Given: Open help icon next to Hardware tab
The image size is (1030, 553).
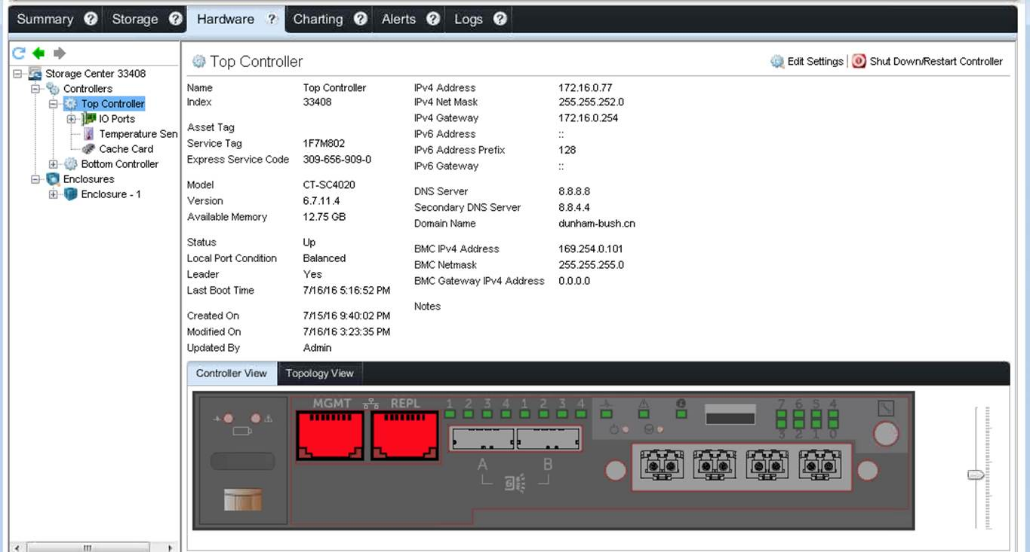Looking at the screenshot, I should [272, 19].
